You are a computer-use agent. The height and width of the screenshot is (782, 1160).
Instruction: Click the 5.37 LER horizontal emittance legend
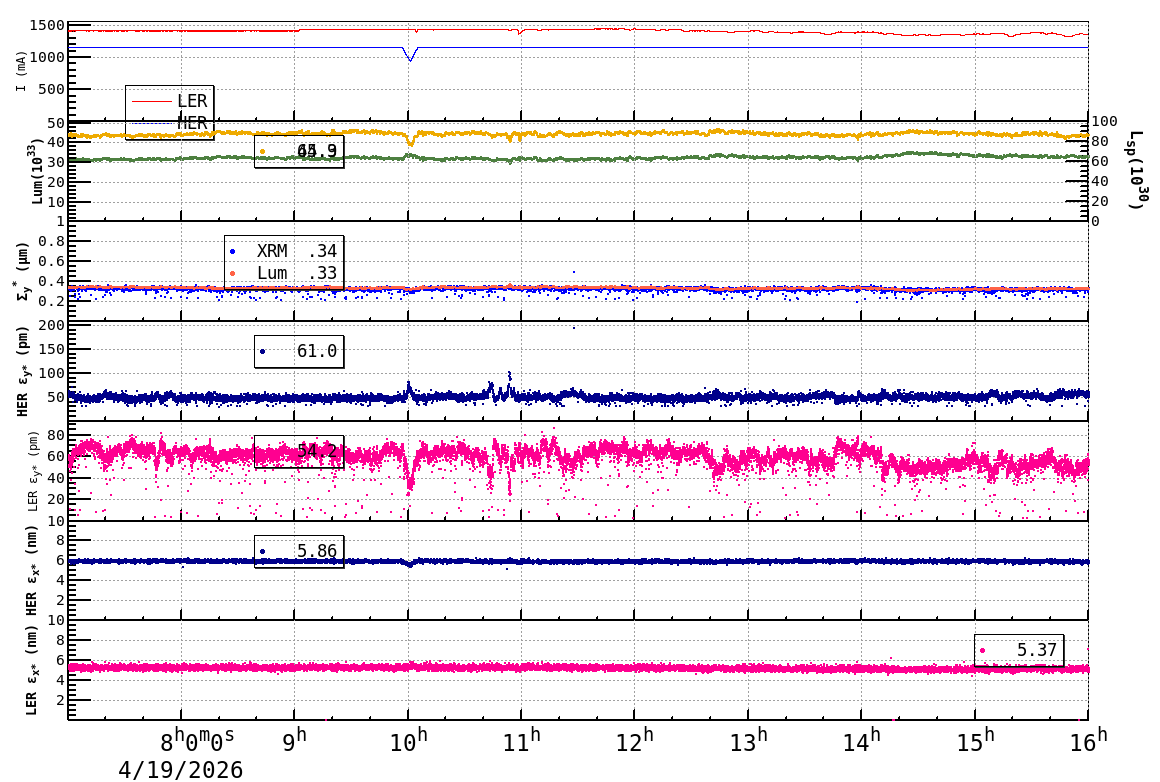tap(1019, 651)
